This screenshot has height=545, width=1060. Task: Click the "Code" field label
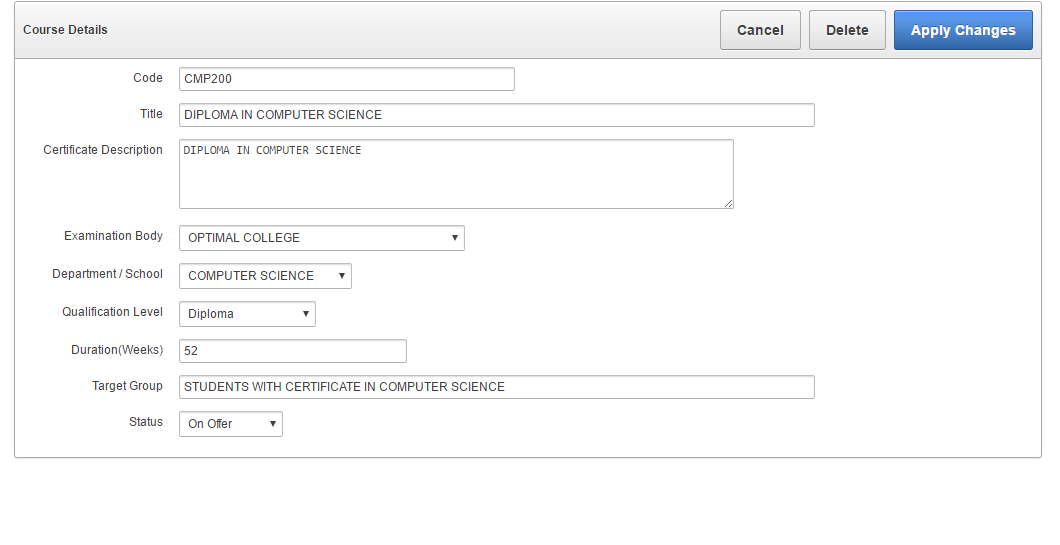click(x=147, y=78)
